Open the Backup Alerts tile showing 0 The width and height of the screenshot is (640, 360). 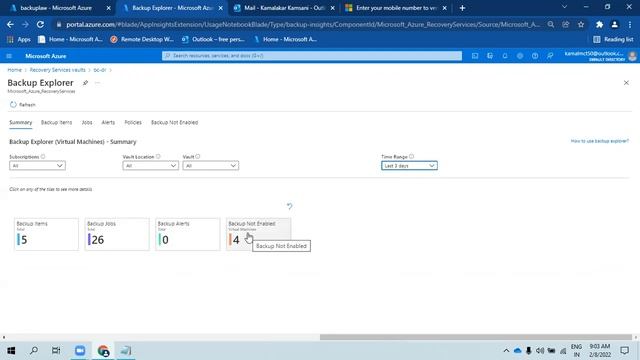point(187,234)
